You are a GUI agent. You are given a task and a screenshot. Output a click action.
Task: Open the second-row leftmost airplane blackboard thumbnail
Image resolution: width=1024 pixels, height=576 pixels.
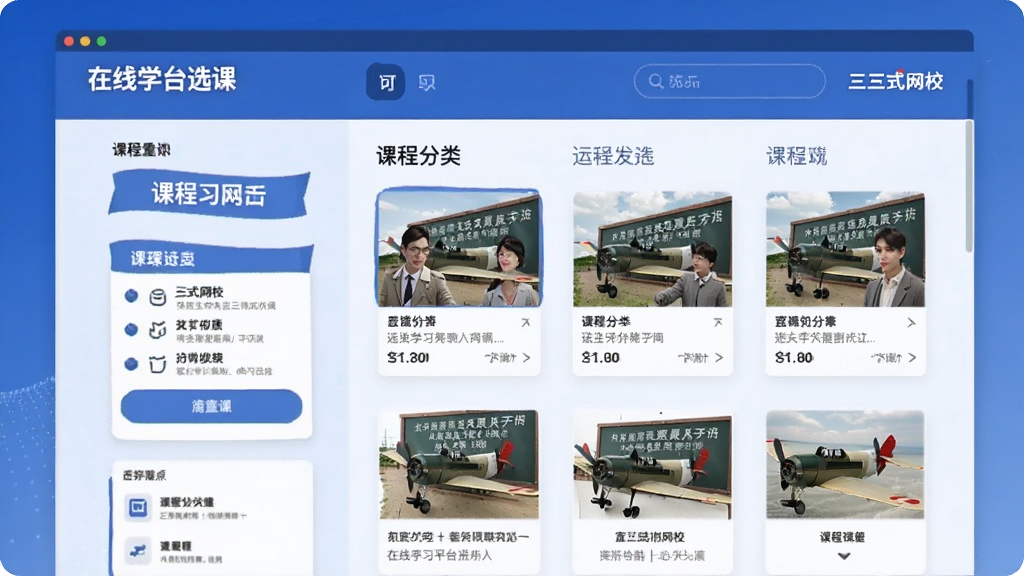click(x=458, y=464)
